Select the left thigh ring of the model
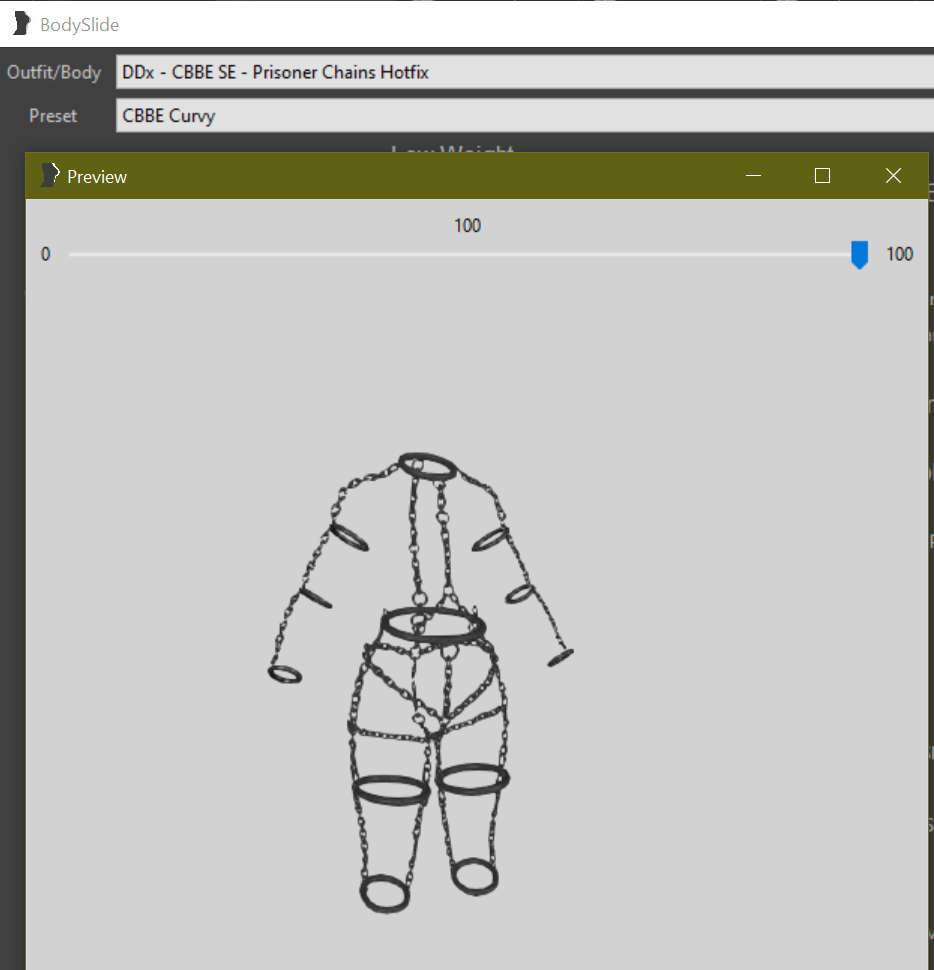The width and height of the screenshot is (934, 970). coord(391,790)
